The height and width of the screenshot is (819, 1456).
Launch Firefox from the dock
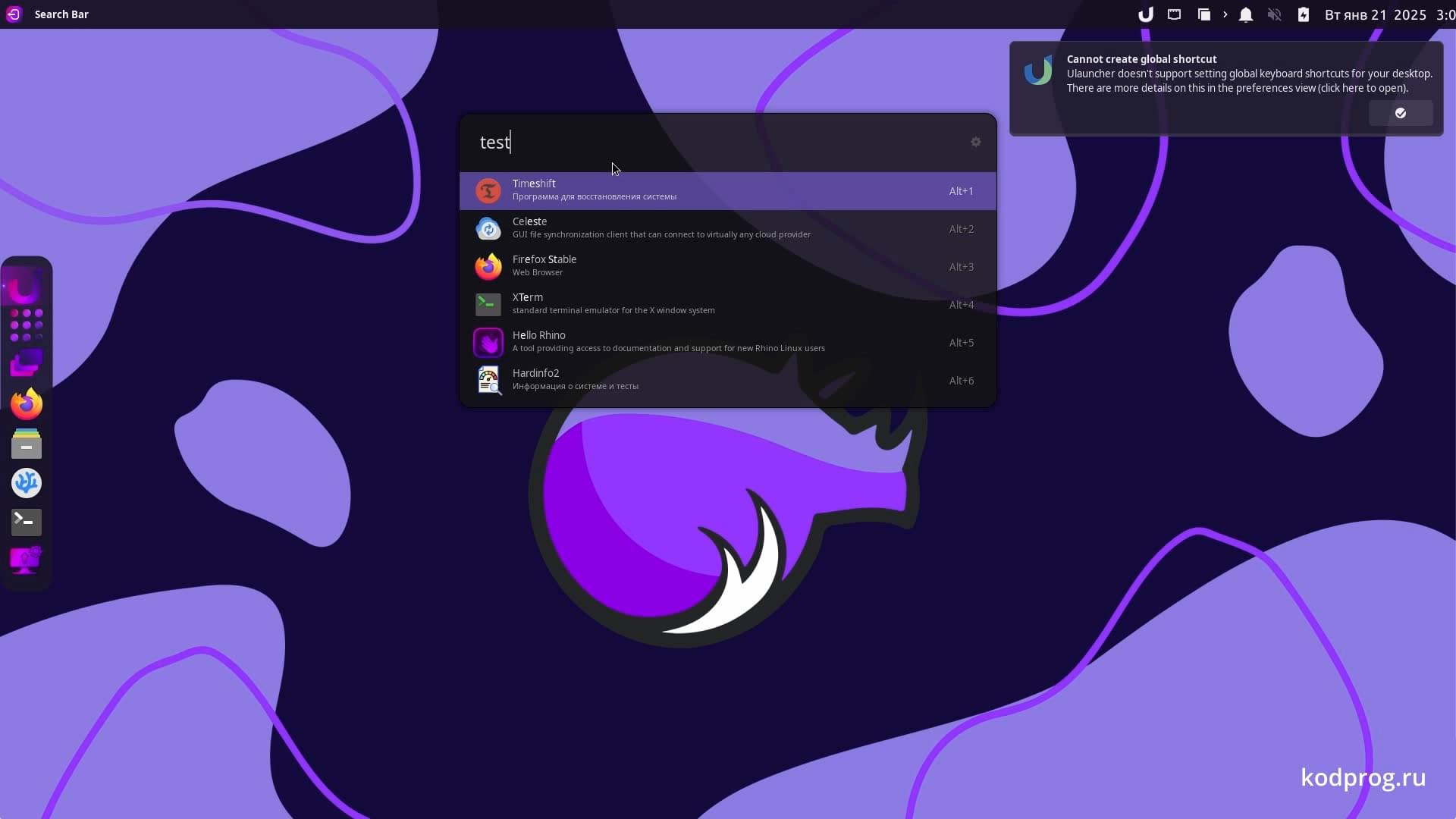click(27, 404)
